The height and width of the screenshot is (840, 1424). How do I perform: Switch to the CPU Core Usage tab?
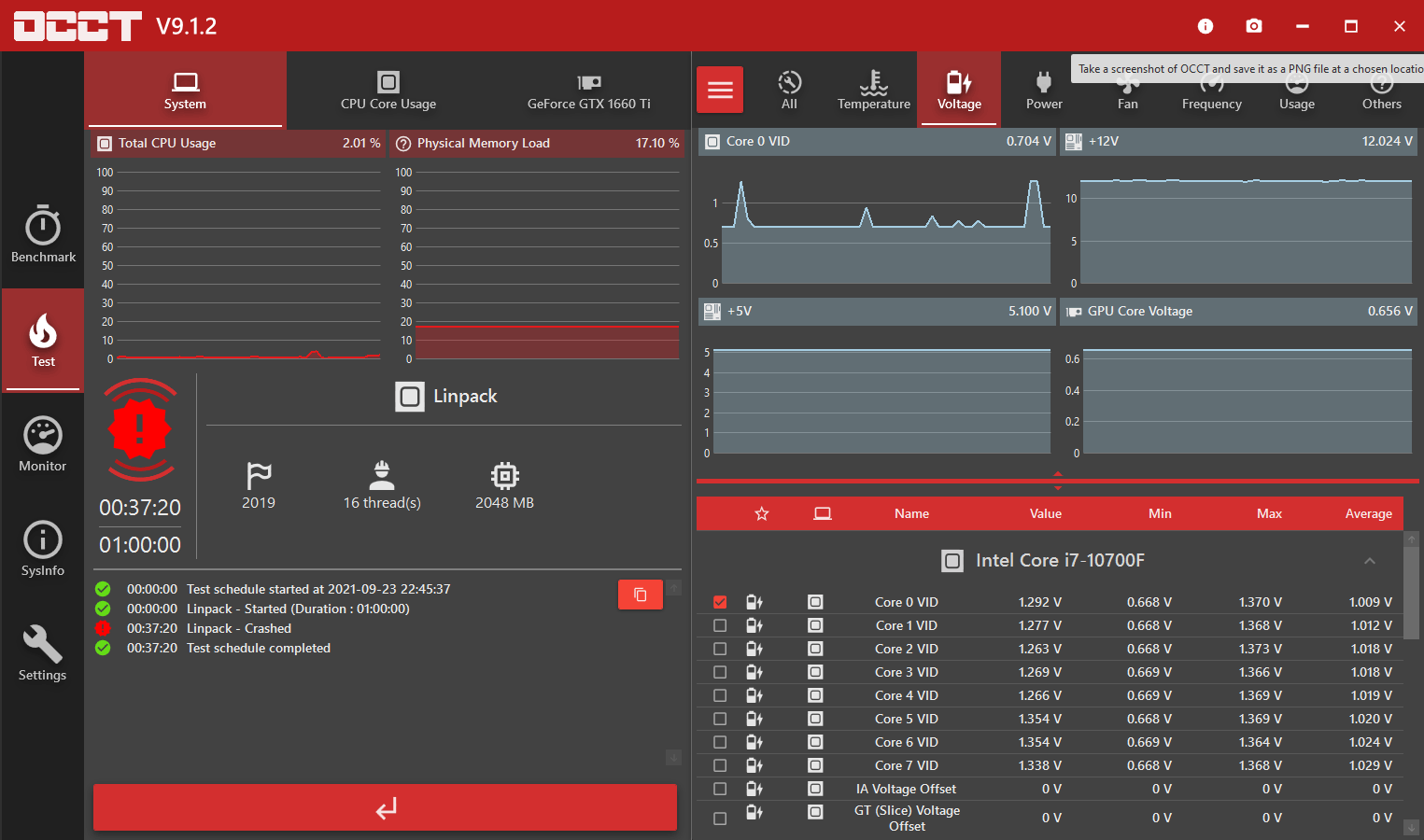[388, 90]
